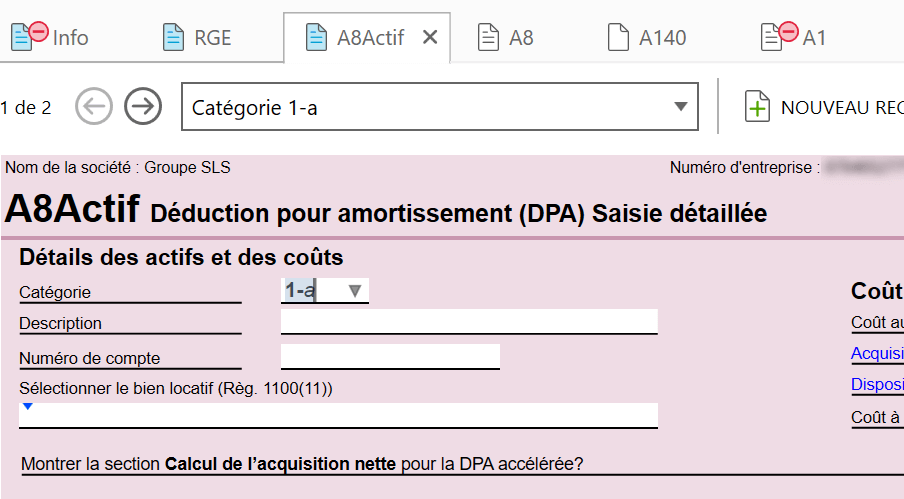Open the Catégorie 1-a record dropdown
The width and height of the screenshot is (904, 499).
pyautogui.click(x=440, y=107)
